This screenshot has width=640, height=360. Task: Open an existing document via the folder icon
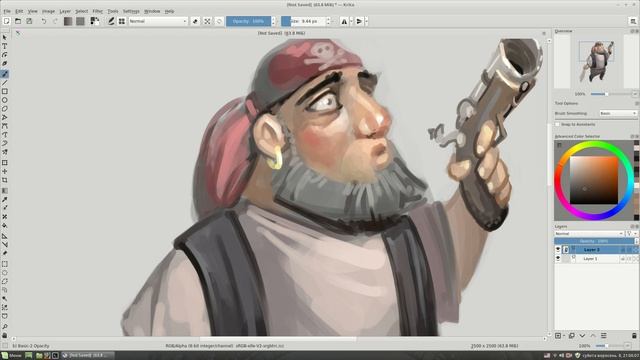click(18, 21)
